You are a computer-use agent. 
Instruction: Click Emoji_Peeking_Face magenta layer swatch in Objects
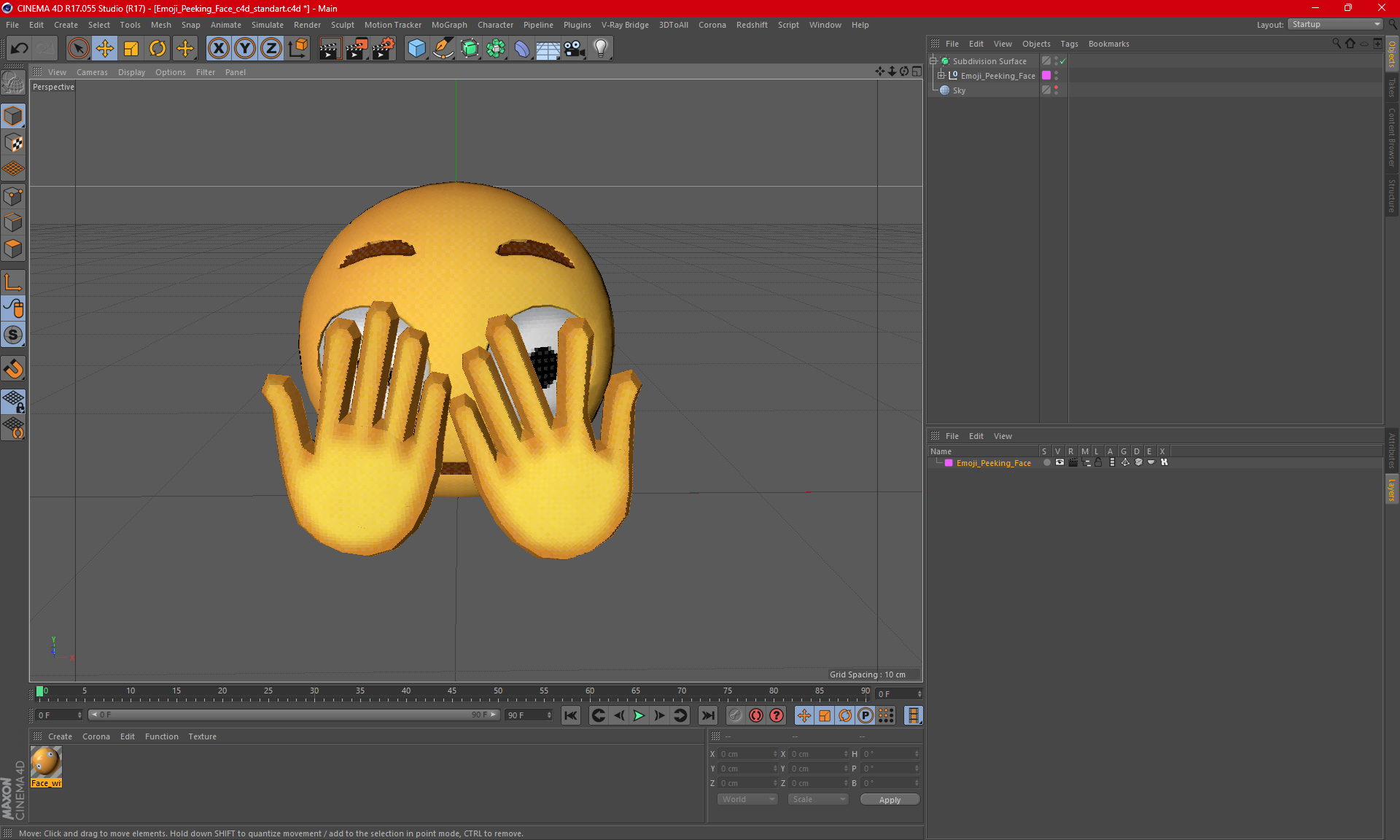point(1046,75)
